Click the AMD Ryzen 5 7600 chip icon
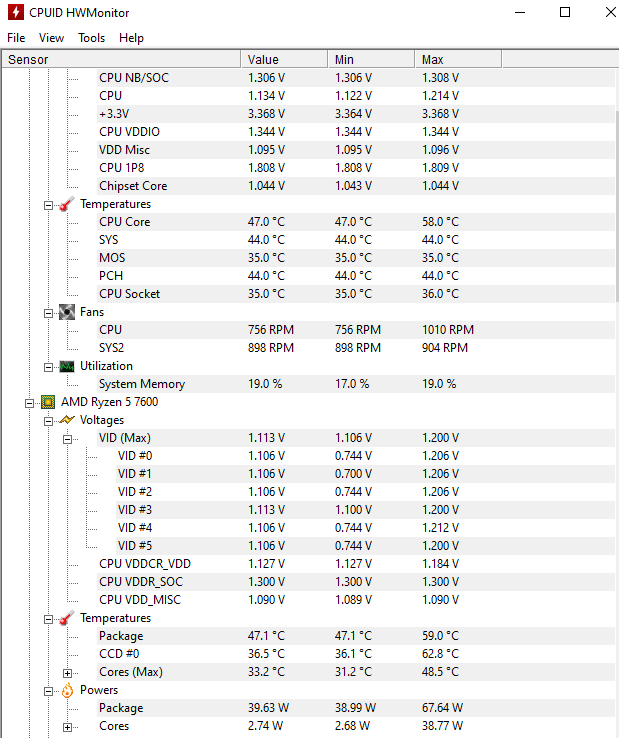 [x=48, y=402]
